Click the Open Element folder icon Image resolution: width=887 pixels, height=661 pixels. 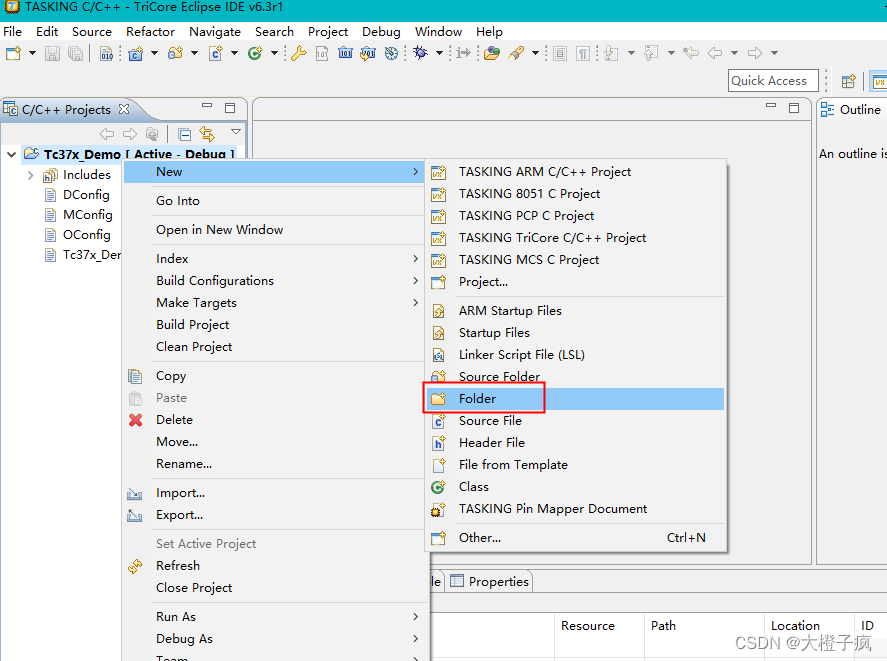(x=492, y=53)
